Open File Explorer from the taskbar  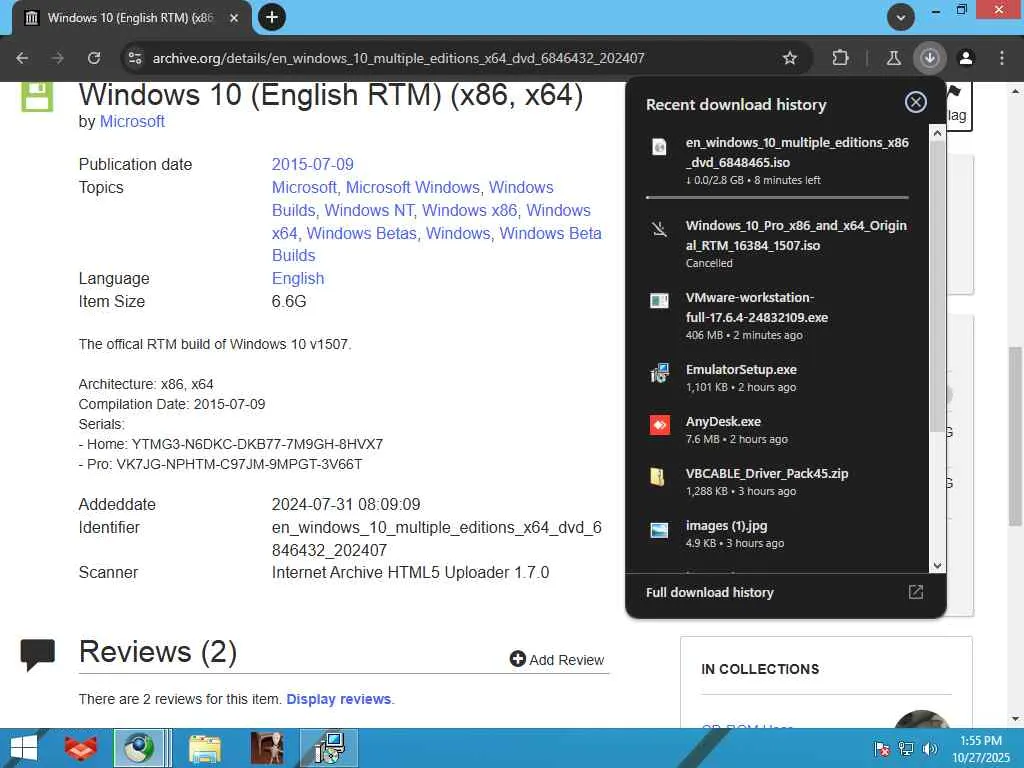click(205, 748)
